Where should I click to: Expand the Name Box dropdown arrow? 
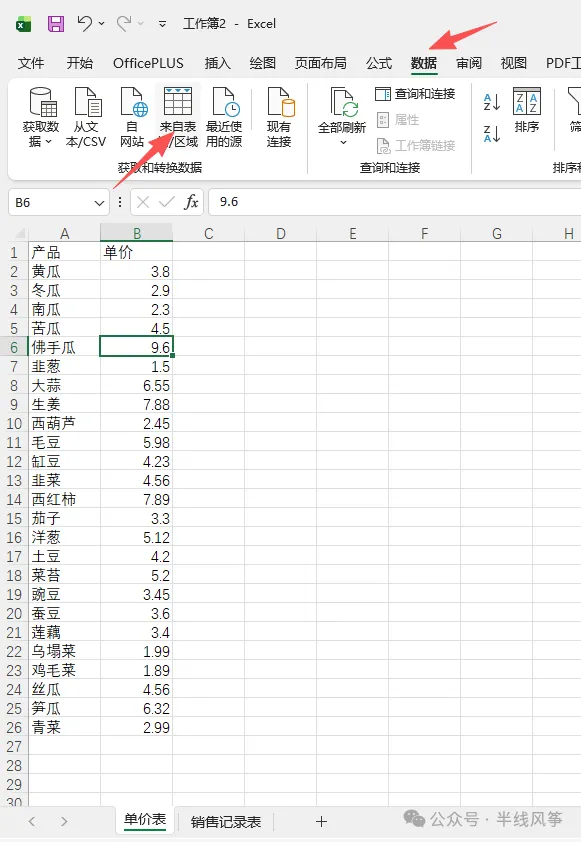click(99, 203)
